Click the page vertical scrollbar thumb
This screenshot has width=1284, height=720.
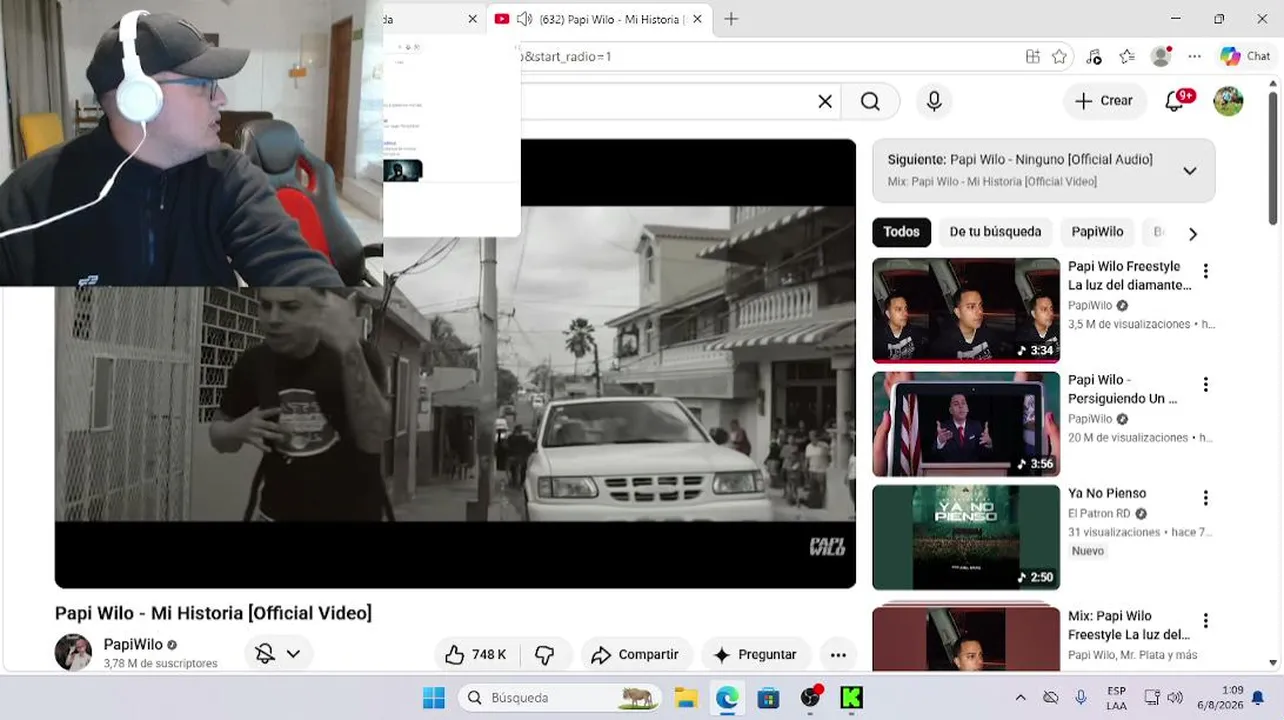[x=1273, y=158]
